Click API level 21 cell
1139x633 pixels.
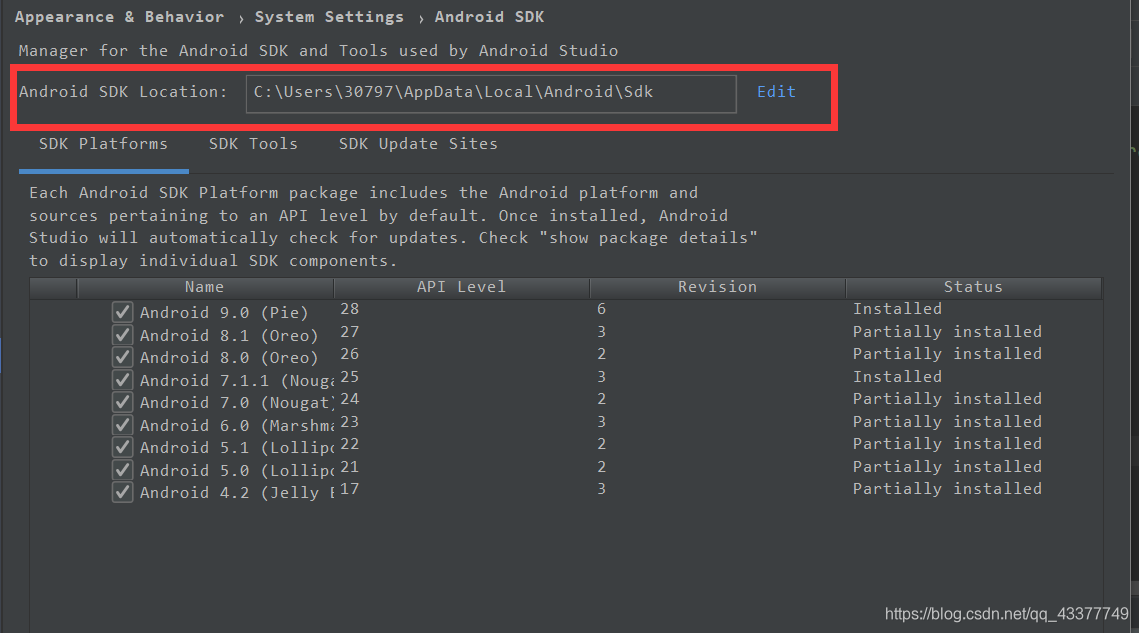pyautogui.click(x=349, y=467)
